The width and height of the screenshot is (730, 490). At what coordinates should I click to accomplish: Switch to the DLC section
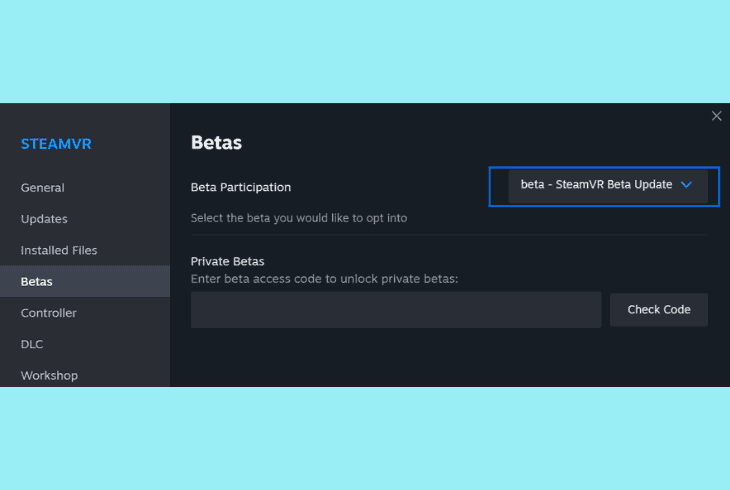[85, 344]
